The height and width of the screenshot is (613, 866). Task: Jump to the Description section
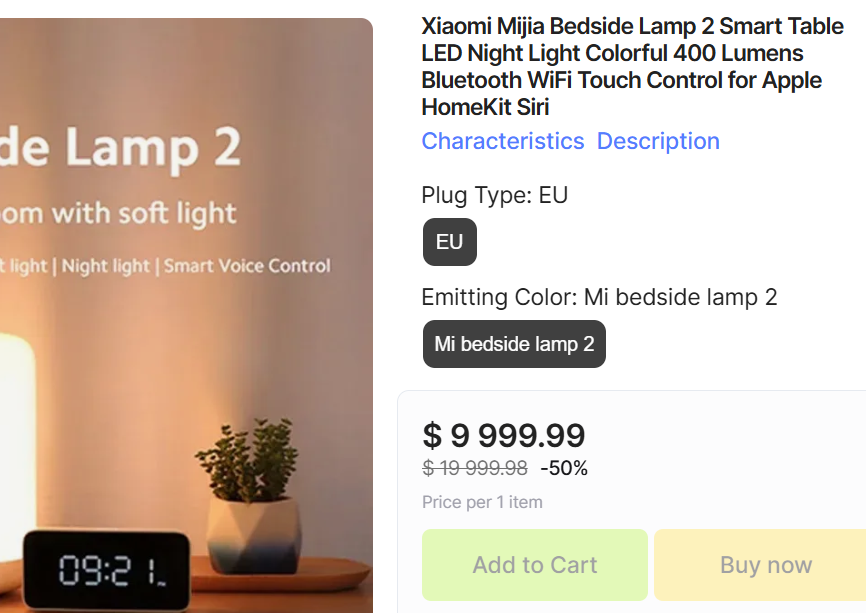(x=658, y=141)
